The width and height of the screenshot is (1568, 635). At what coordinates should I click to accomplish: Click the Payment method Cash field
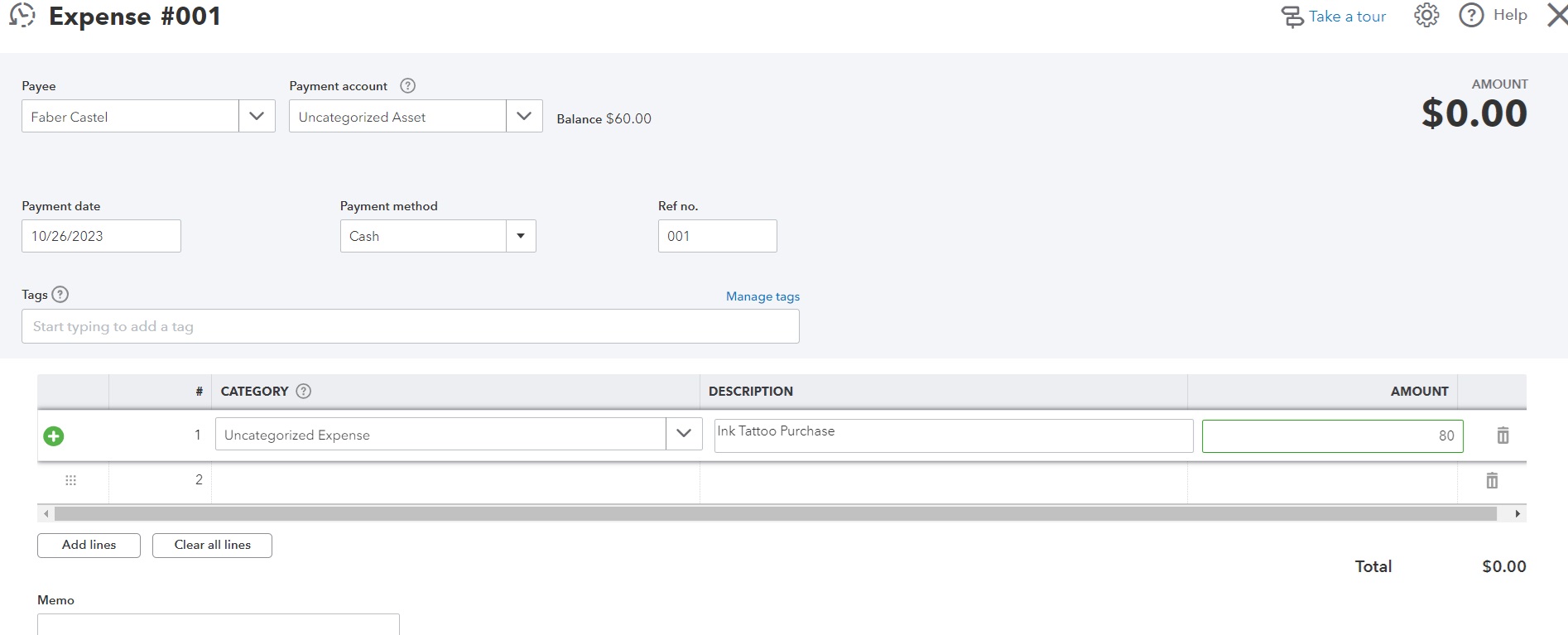[x=423, y=236]
